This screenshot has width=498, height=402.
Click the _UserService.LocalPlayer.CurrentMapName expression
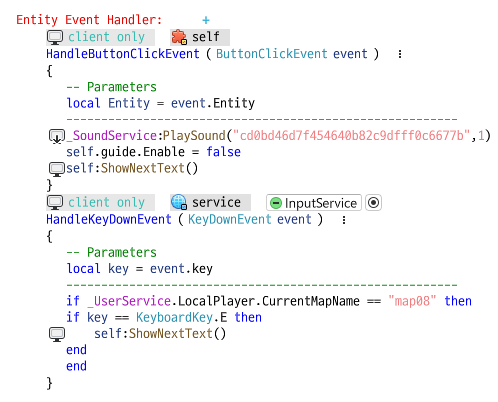(224, 301)
